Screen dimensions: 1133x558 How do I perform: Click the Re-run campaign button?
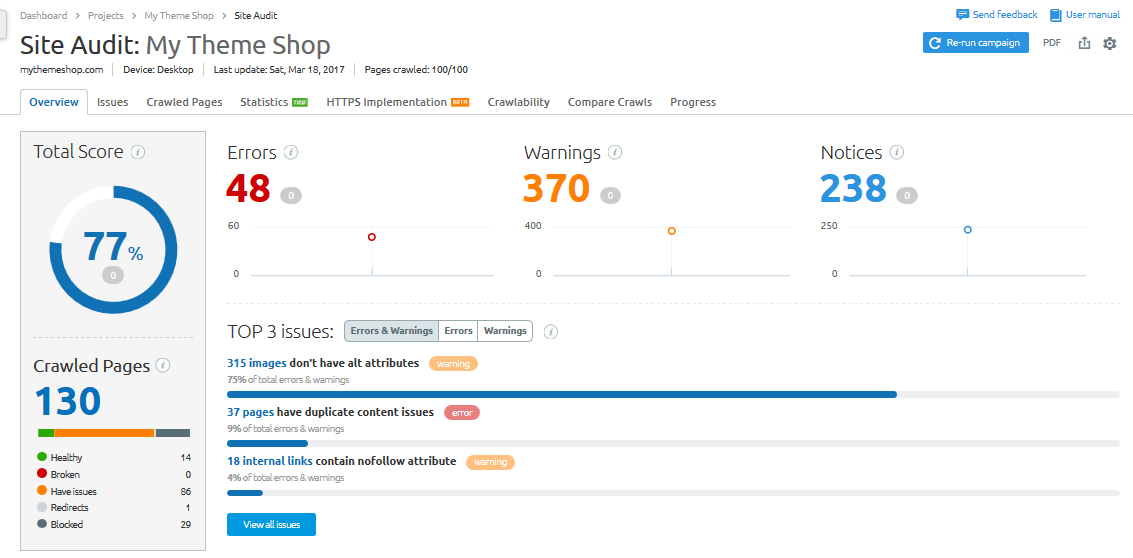coord(975,43)
